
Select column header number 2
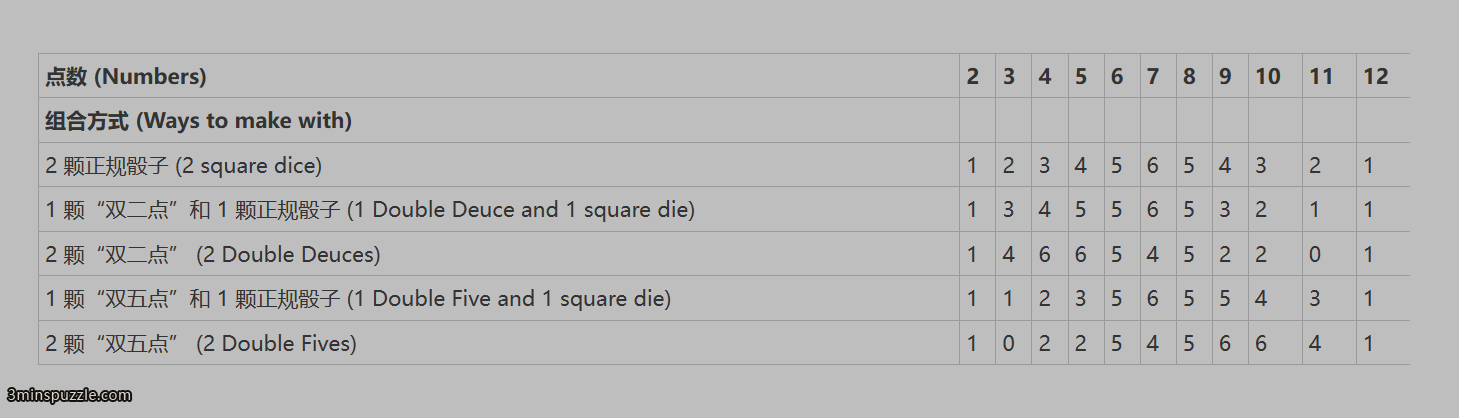[x=973, y=76]
